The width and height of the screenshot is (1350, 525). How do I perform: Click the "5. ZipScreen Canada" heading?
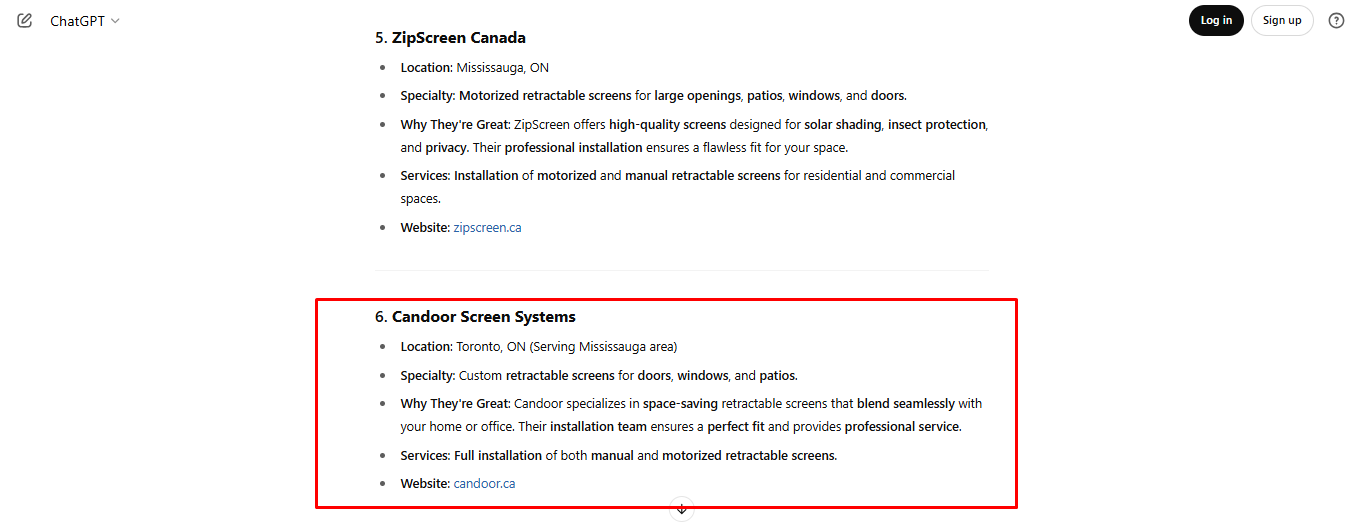tap(450, 38)
